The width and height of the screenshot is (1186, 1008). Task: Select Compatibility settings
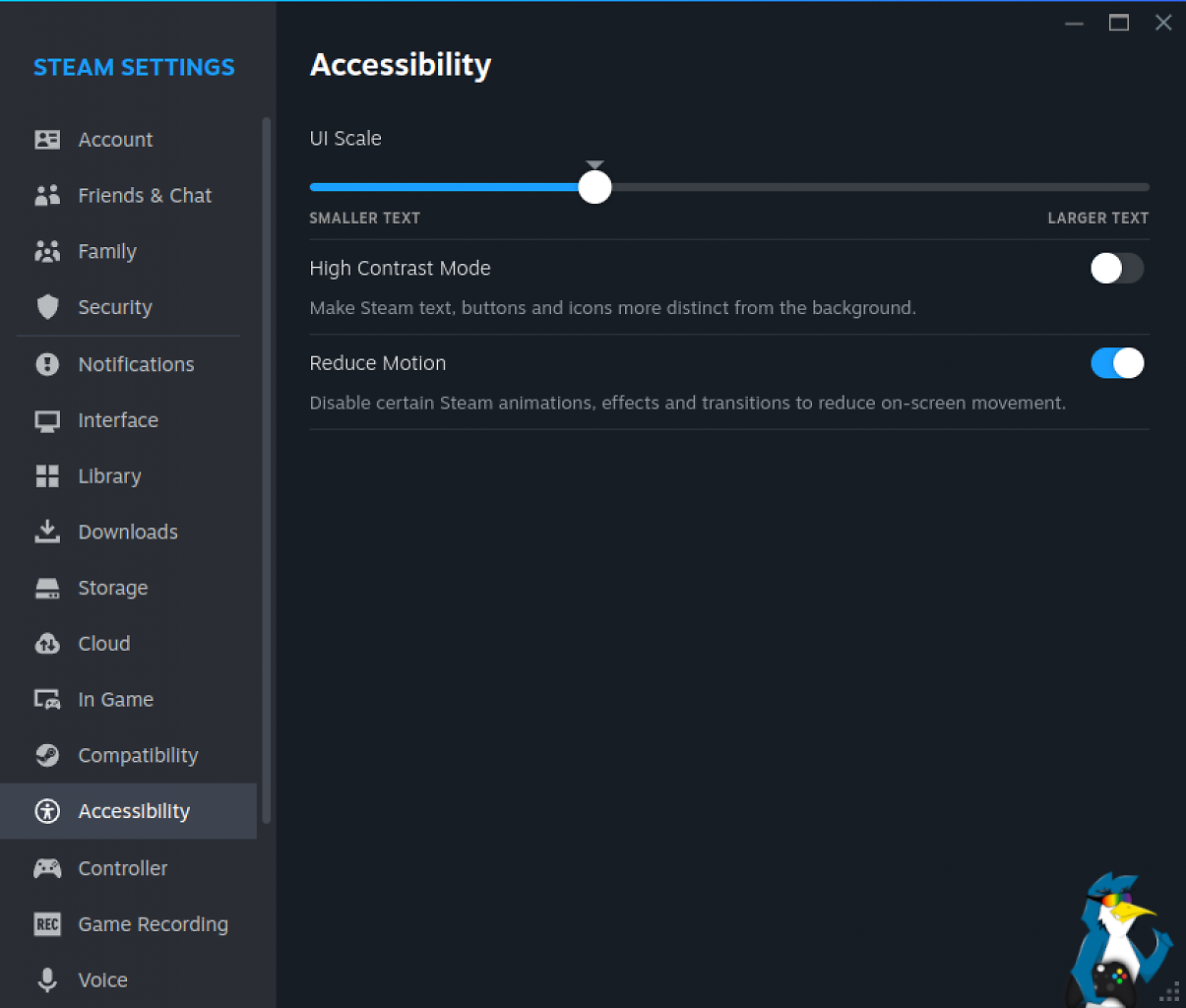click(128, 755)
